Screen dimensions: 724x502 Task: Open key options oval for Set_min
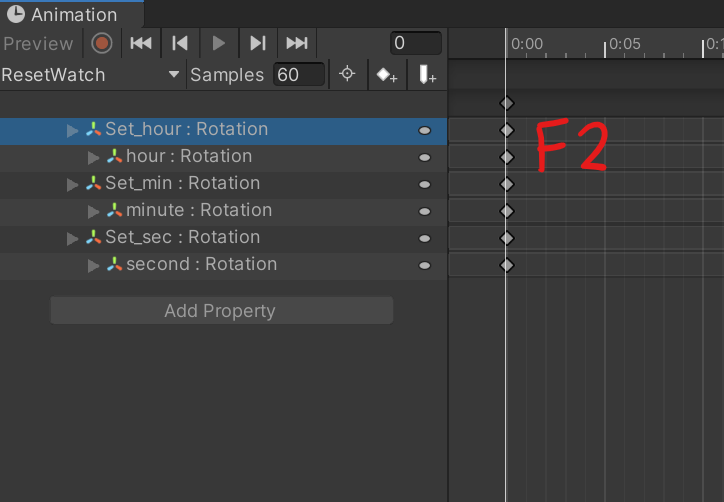(424, 185)
